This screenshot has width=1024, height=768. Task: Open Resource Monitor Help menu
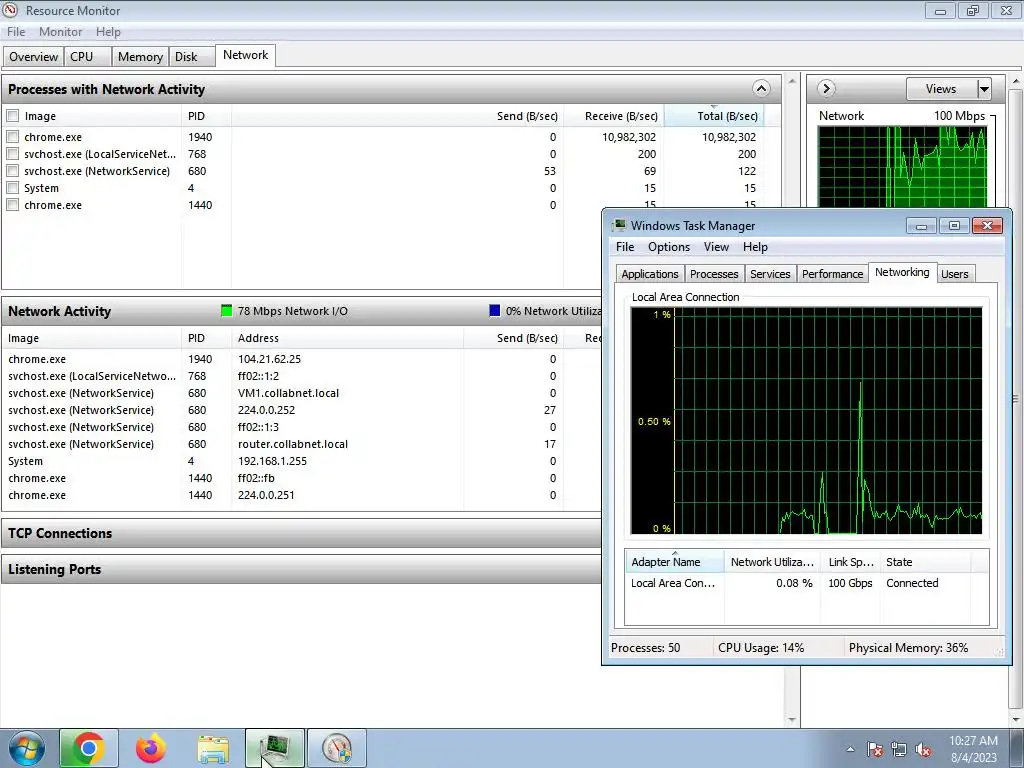pos(108,32)
